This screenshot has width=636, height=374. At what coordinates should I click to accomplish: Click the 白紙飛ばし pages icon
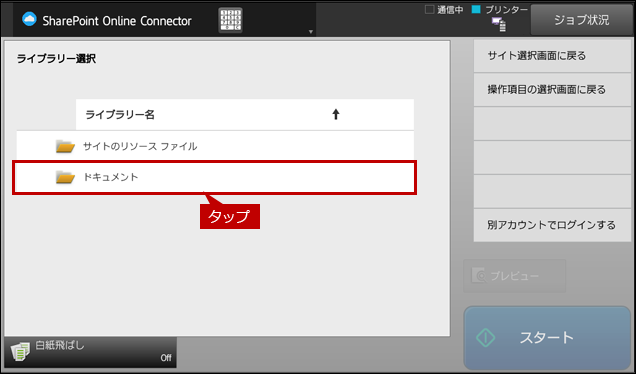[x=20, y=351]
